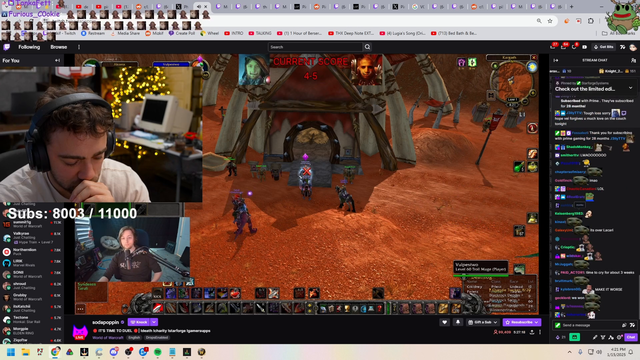Viewport: 640px width, 360px height.
Task: Click the DropsEnabled tag
Action: pos(157,338)
